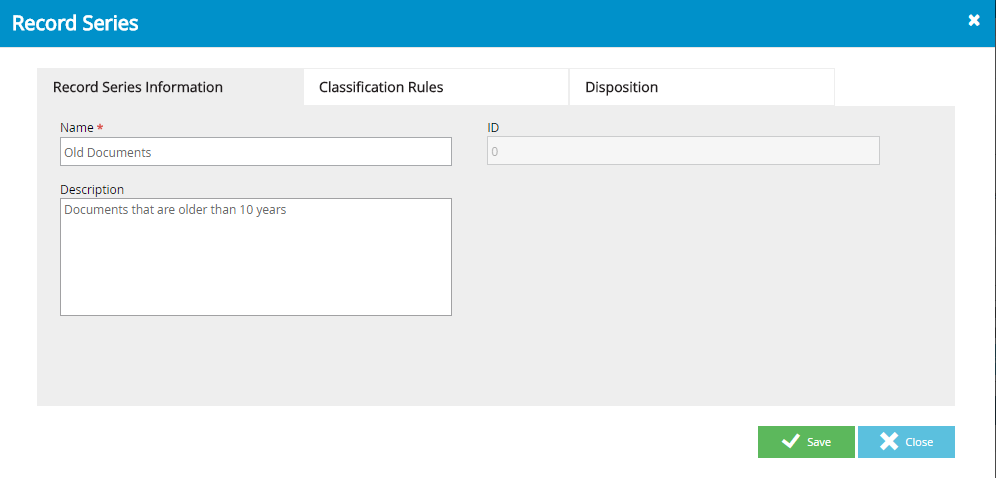Click blank tab strip space right of Disposition

(x=896, y=87)
